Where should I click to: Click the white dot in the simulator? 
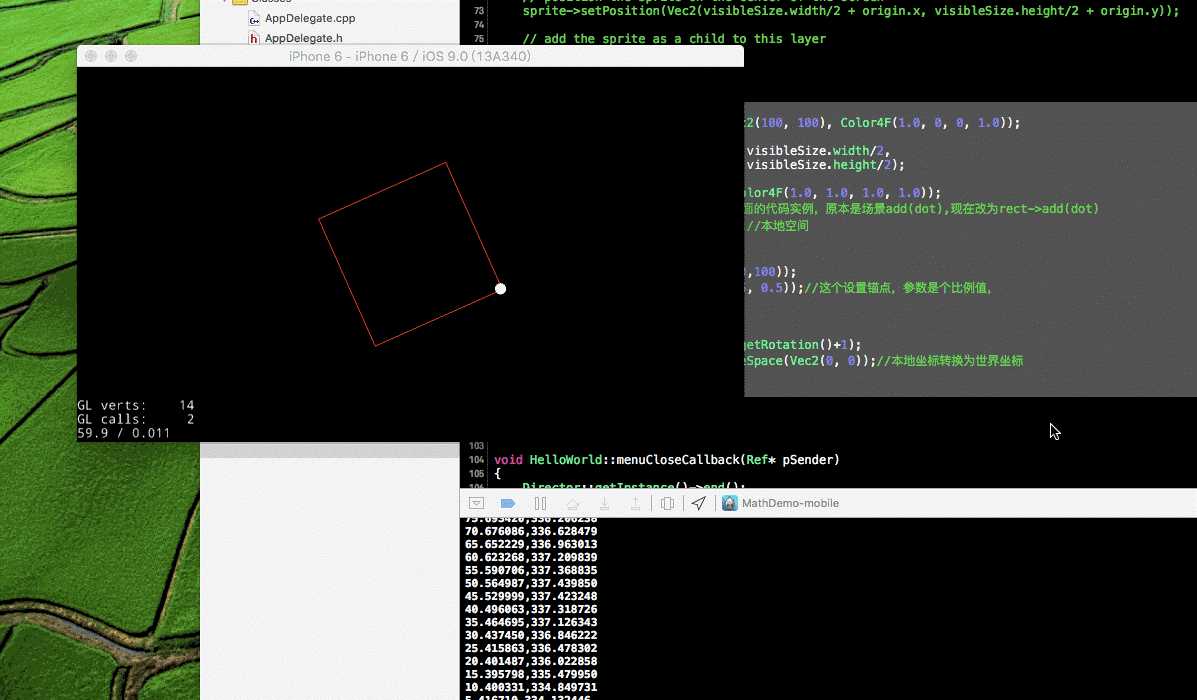501,289
